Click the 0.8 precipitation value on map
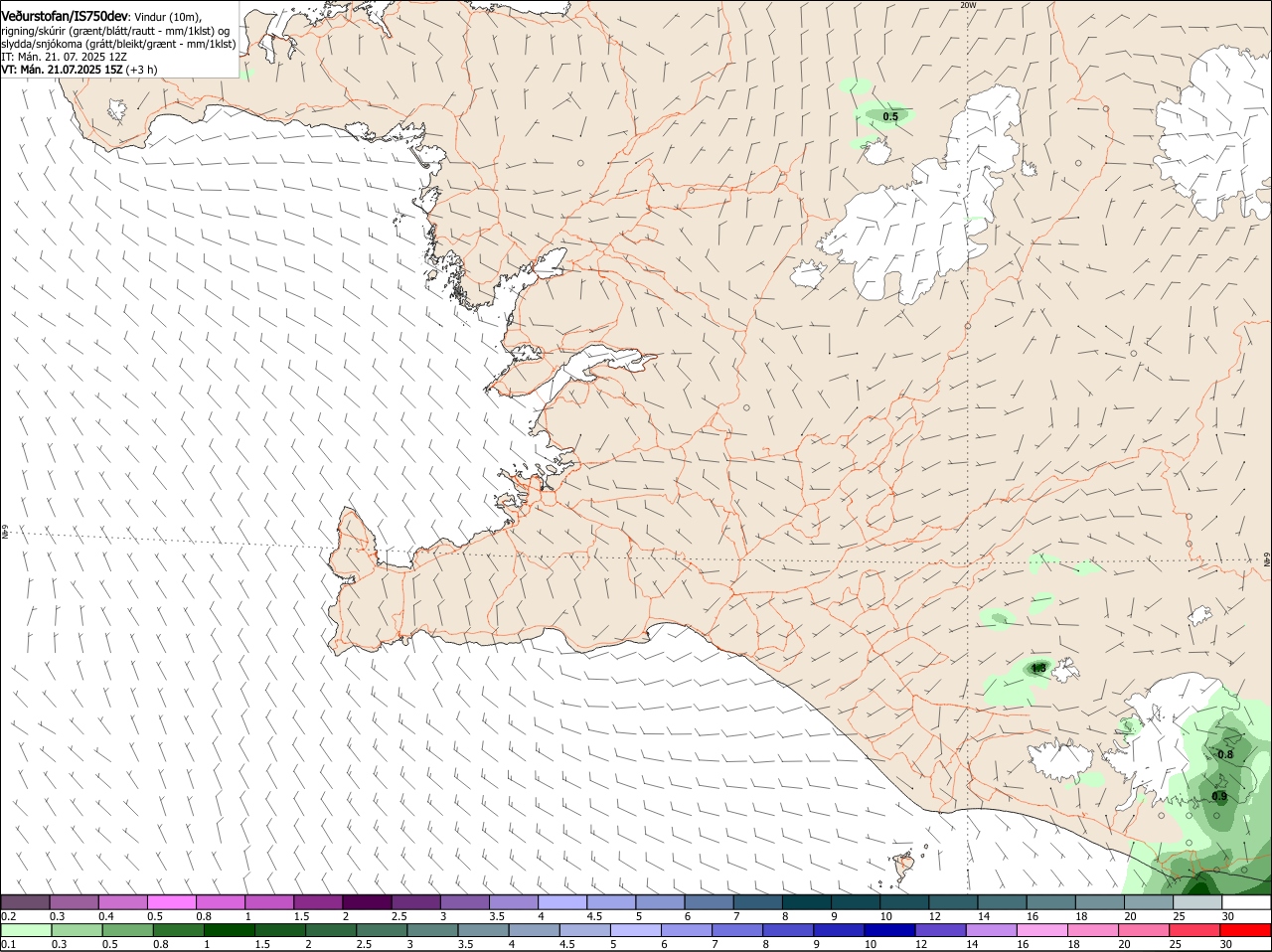The width and height of the screenshot is (1272, 952). click(1225, 754)
